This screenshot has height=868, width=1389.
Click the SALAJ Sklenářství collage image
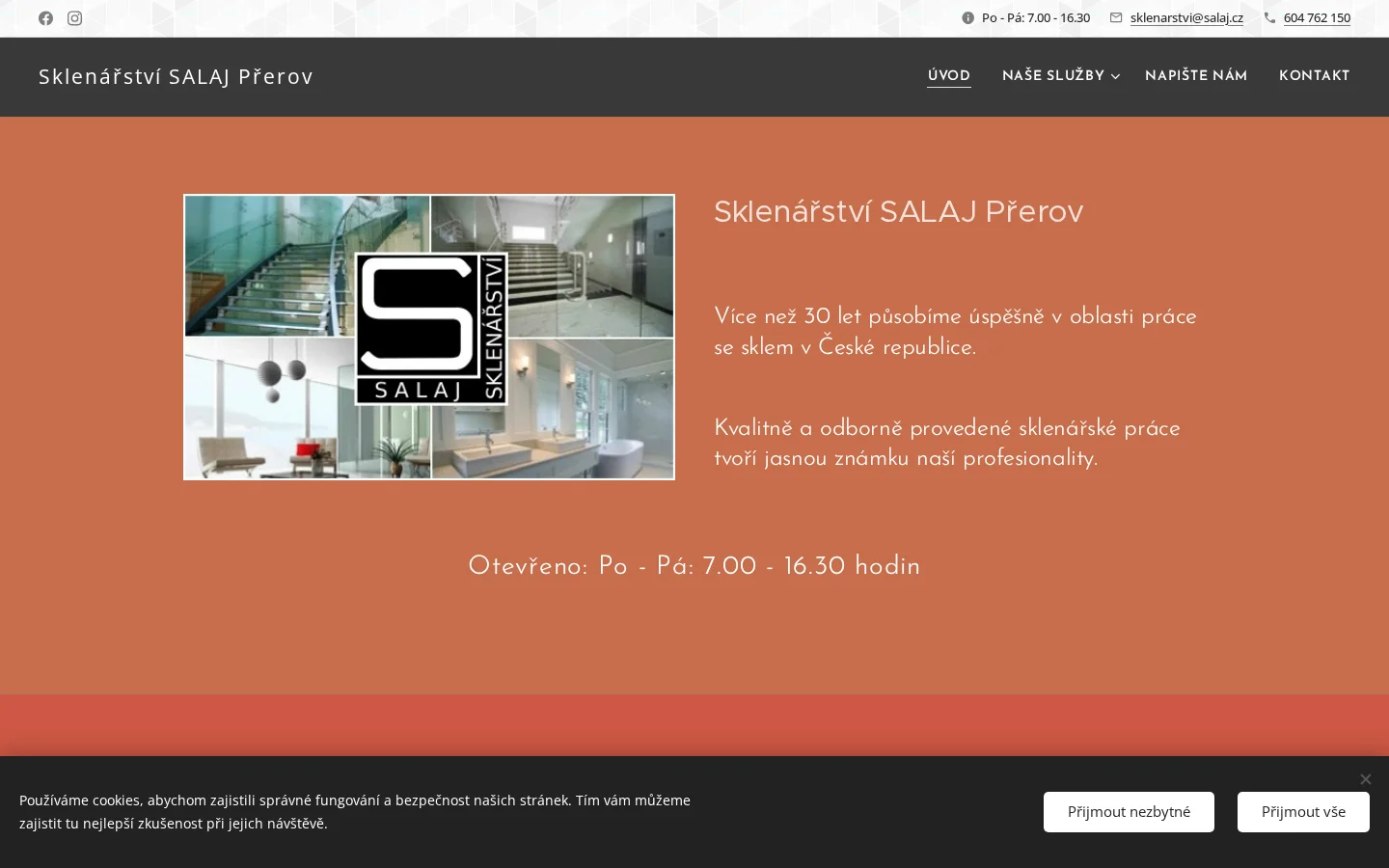click(429, 338)
